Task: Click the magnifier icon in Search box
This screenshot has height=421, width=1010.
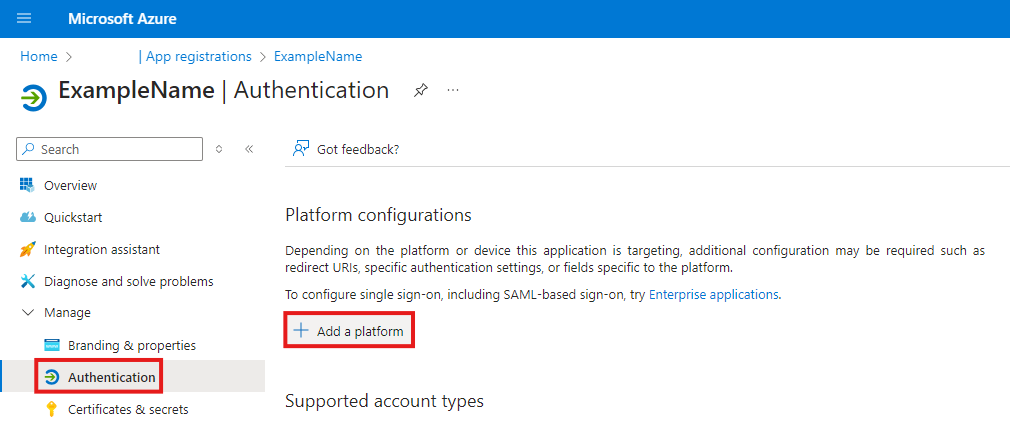Action: [x=29, y=149]
